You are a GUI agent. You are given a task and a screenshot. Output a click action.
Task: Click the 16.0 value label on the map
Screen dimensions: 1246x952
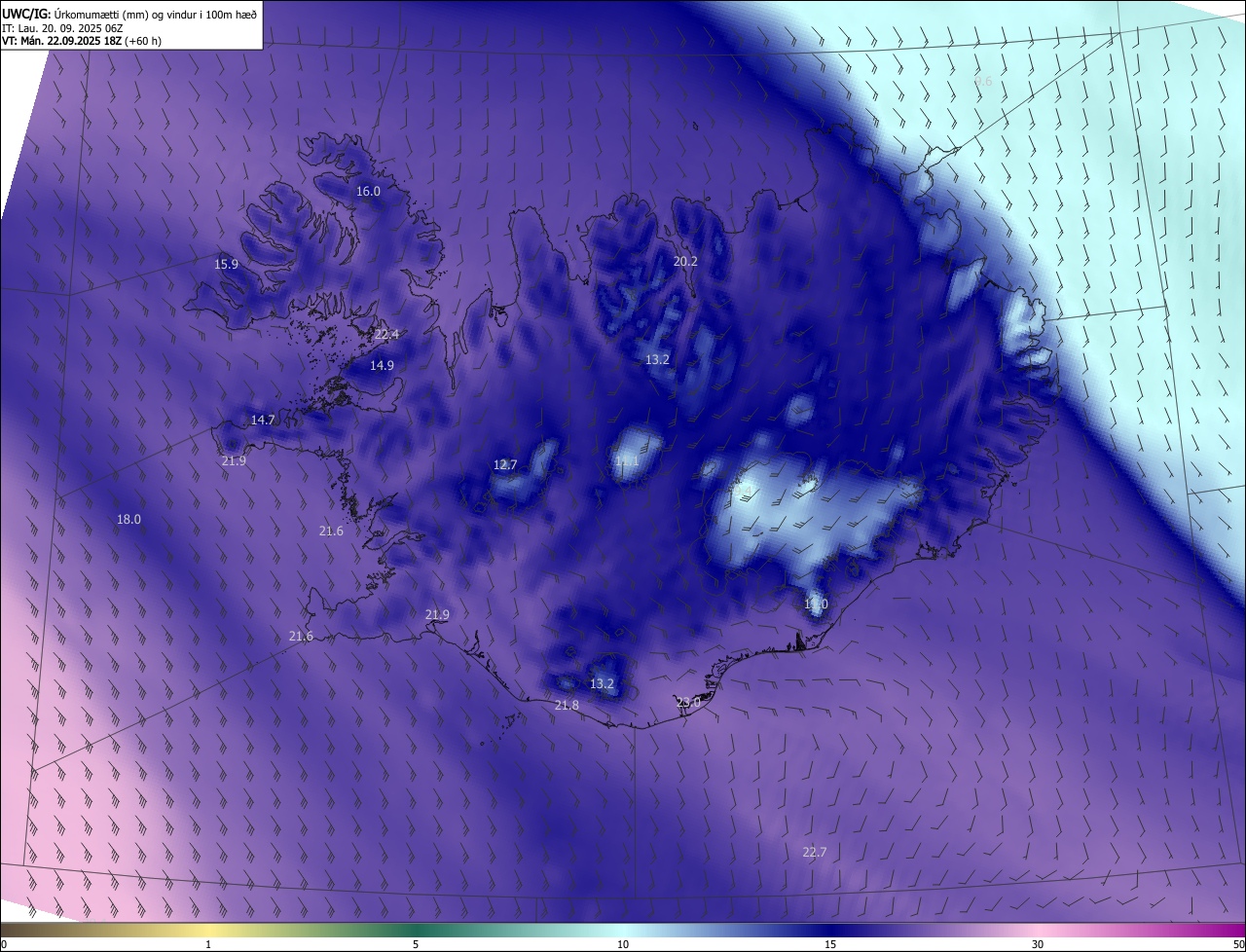[368, 192]
